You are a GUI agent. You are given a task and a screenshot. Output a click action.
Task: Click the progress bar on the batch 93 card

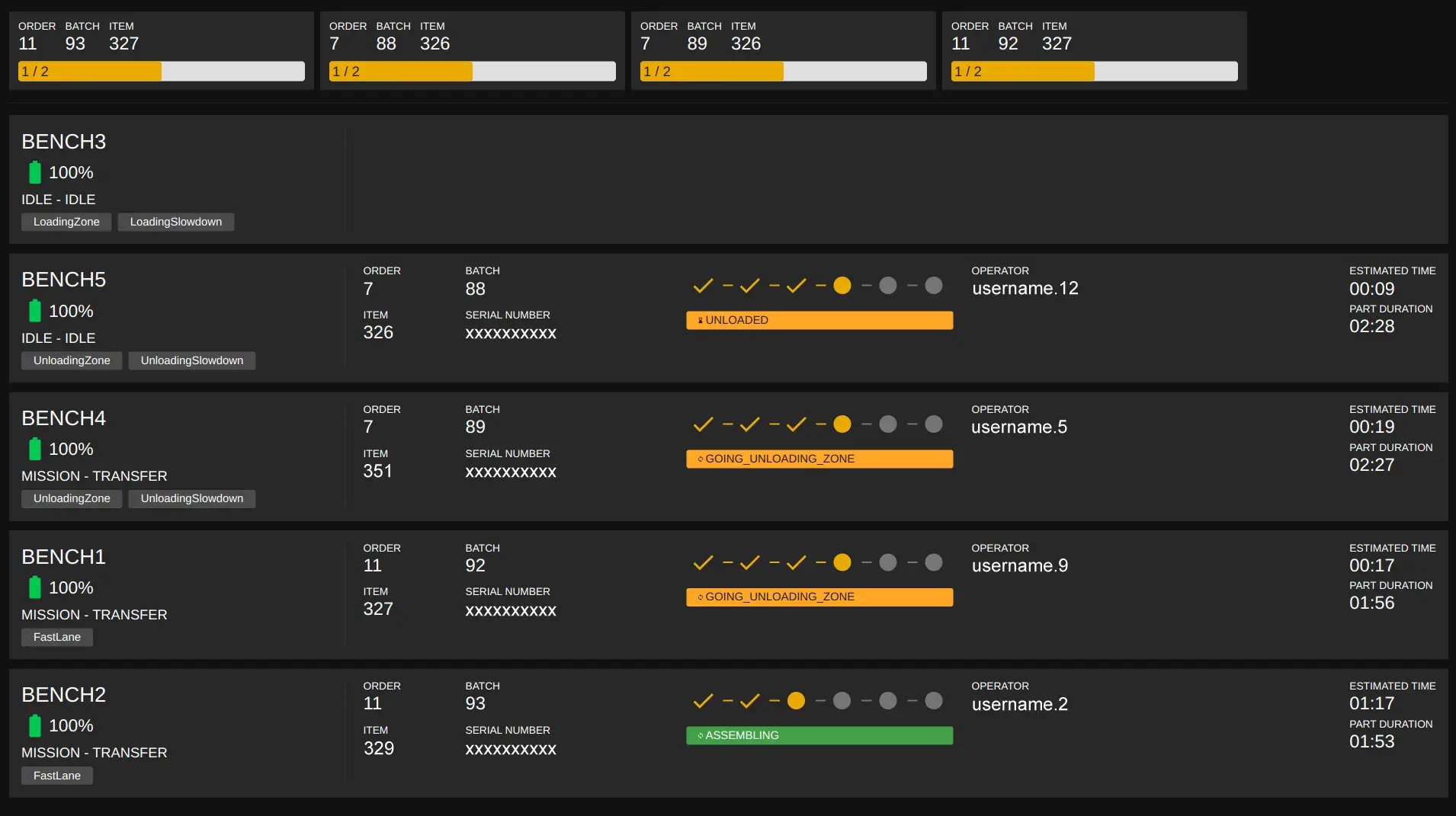pos(162,72)
